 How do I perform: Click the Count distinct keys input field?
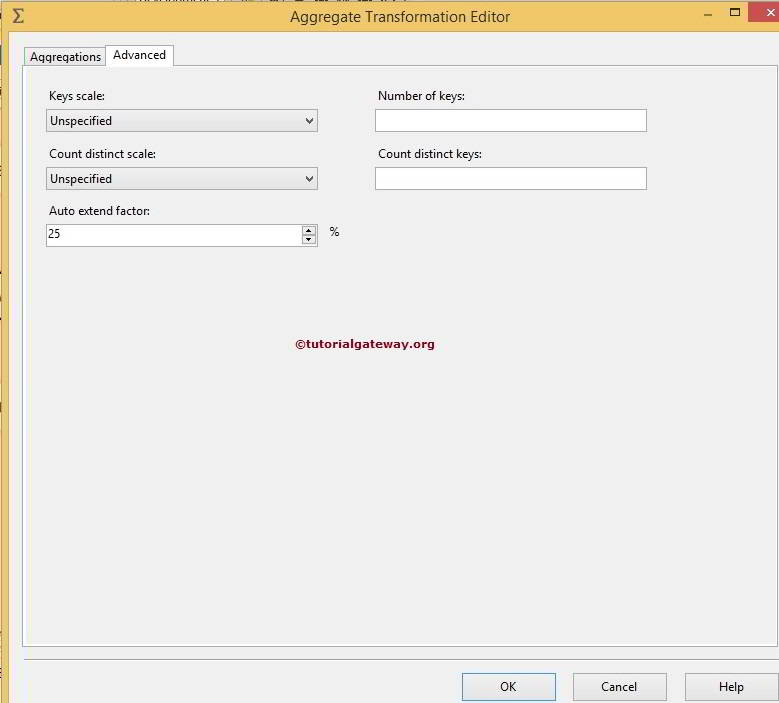tap(511, 178)
